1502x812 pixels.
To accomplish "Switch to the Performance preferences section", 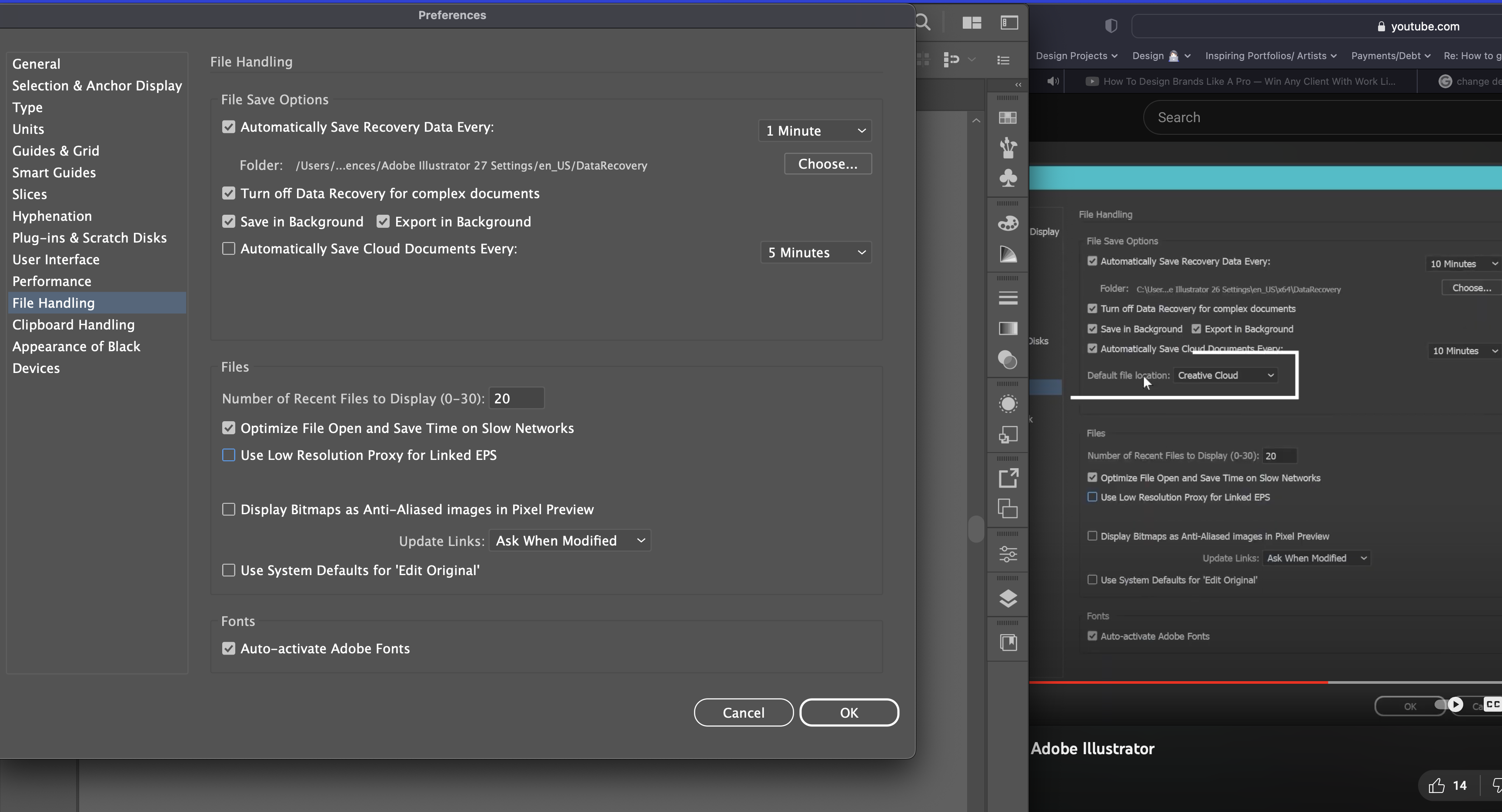I will click(x=52, y=281).
